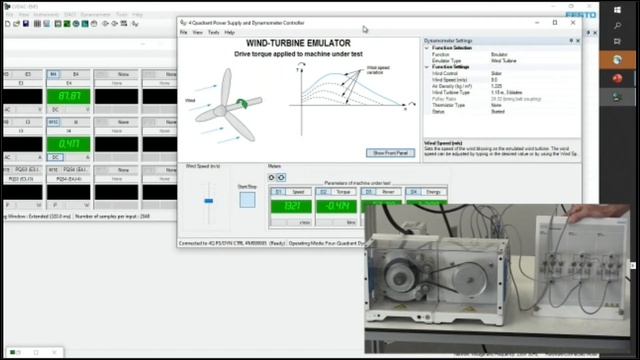Open Windows search icon in taskbar
The image size is (640, 360).
[618, 26]
